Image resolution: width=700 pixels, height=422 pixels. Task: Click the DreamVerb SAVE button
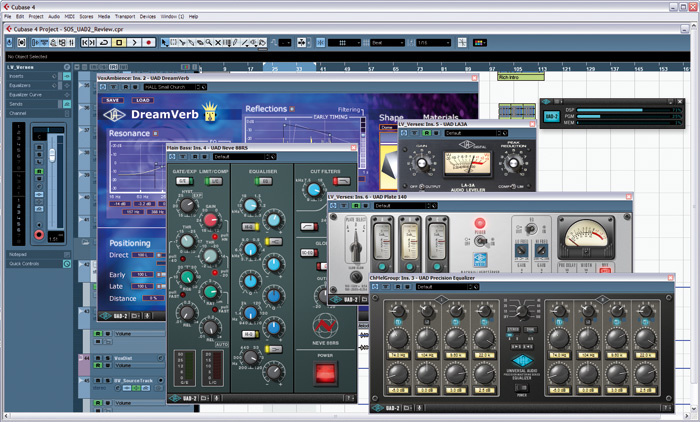(113, 100)
